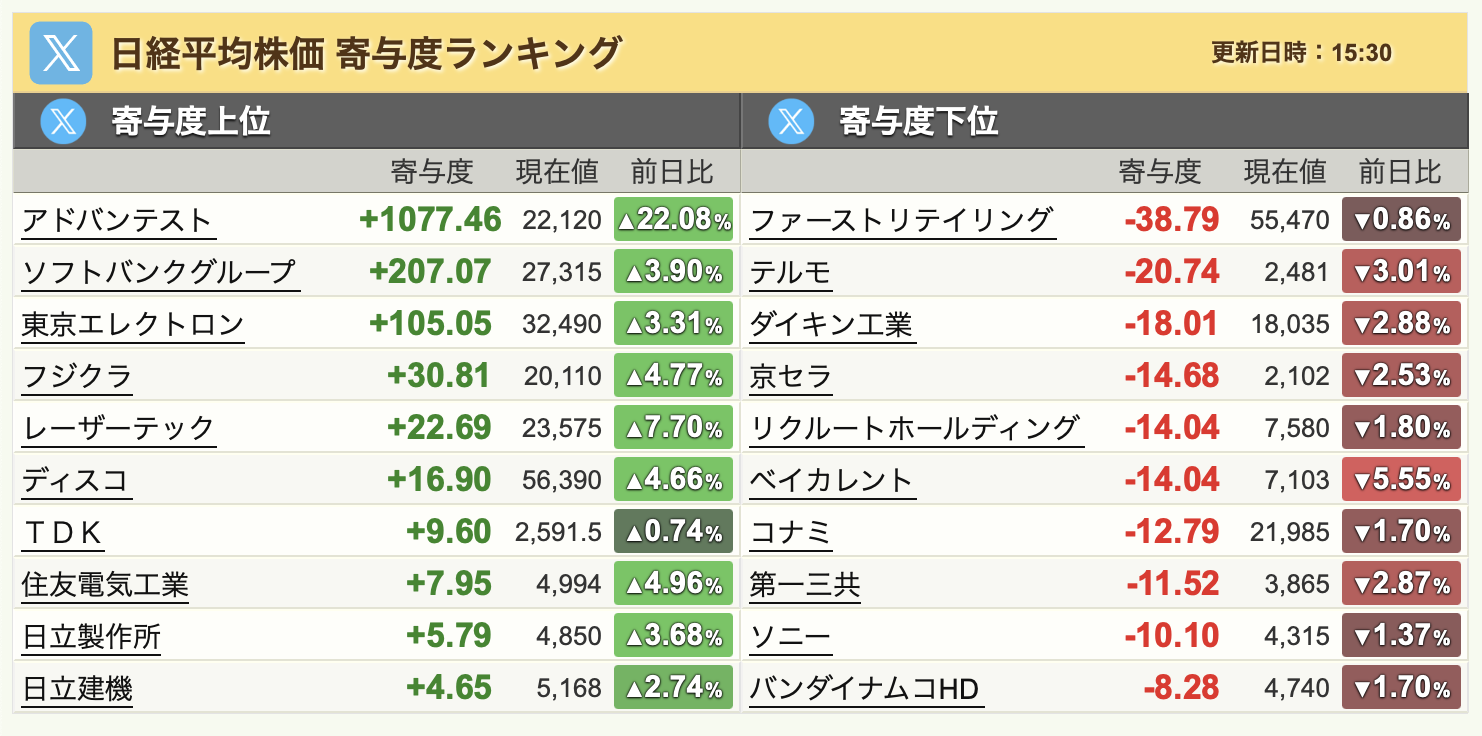Click the 寄与度 column header in 上位 table
Viewport: 1482px width, 736px height.
tap(431, 172)
